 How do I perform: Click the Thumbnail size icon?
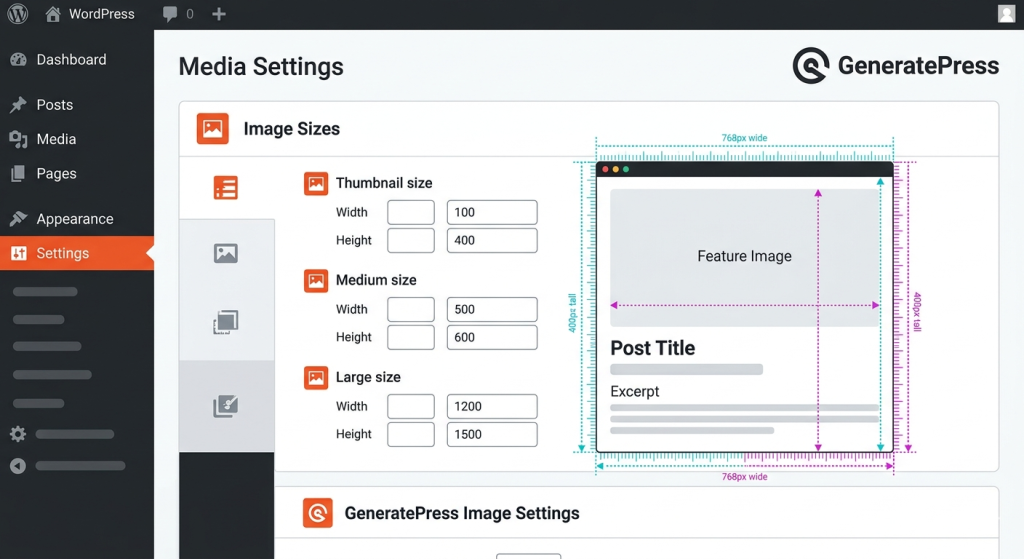316,184
